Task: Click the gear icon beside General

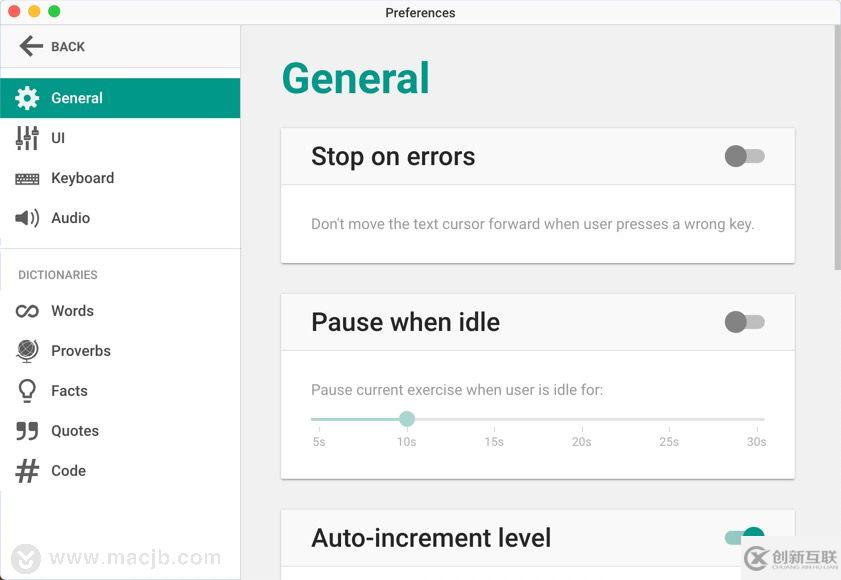Action: [27, 98]
